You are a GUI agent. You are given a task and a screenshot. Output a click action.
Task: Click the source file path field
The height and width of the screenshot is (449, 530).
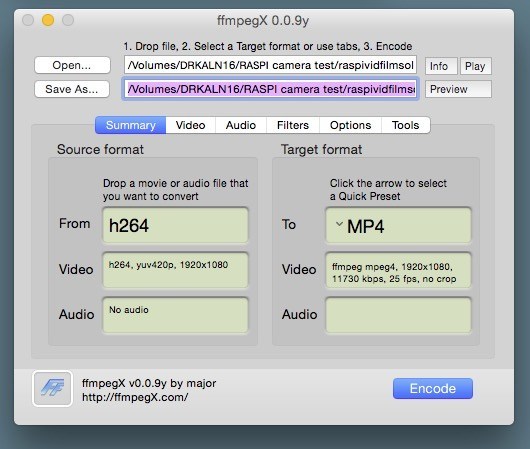click(270, 65)
